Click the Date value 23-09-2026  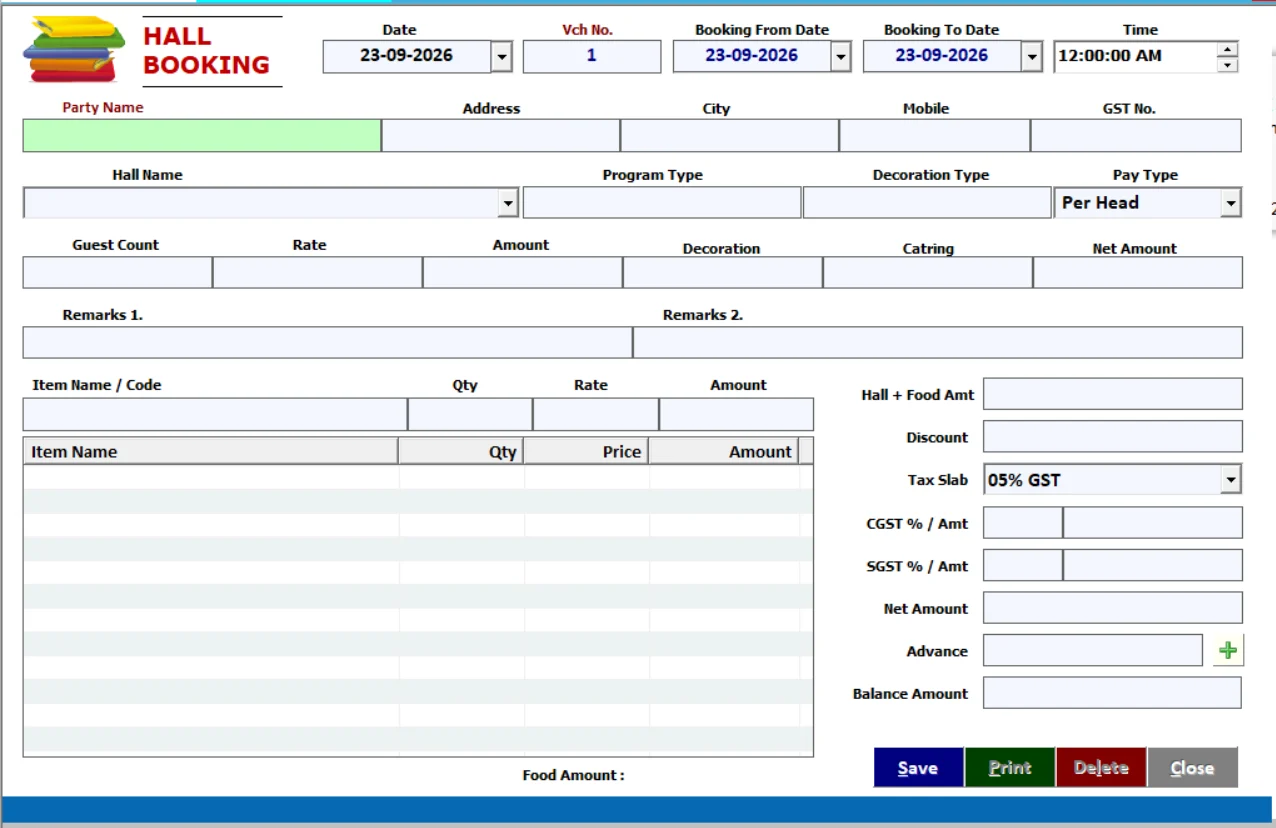coord(407,56)
